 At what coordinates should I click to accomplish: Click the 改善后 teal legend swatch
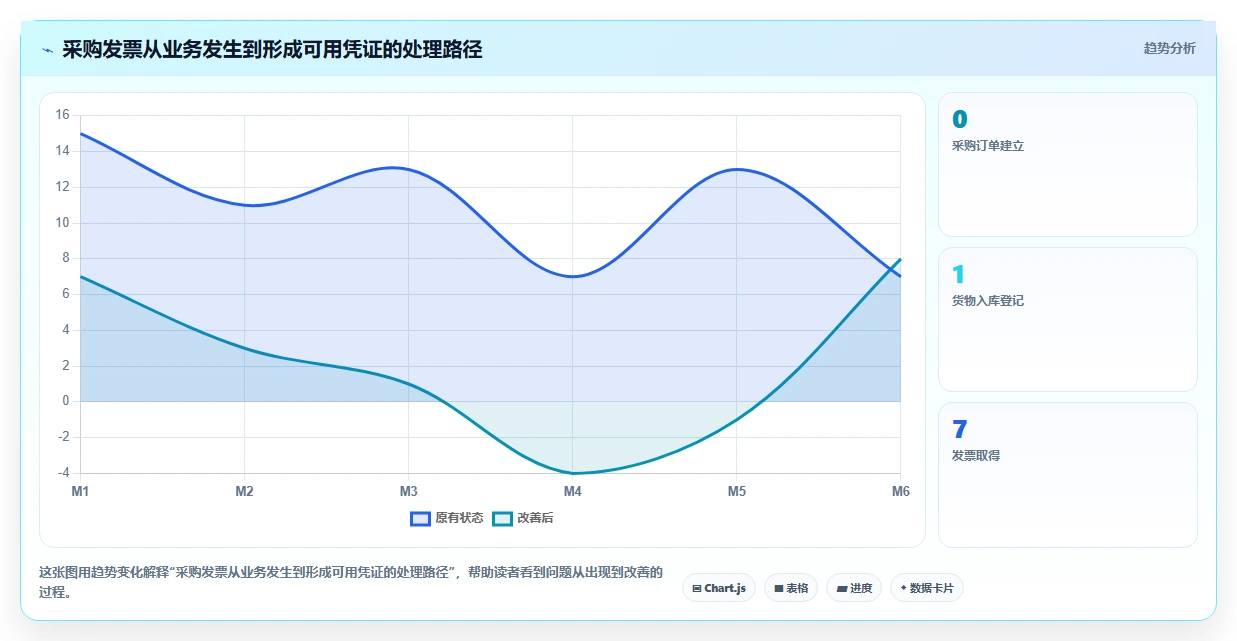(x=502, y=518)
